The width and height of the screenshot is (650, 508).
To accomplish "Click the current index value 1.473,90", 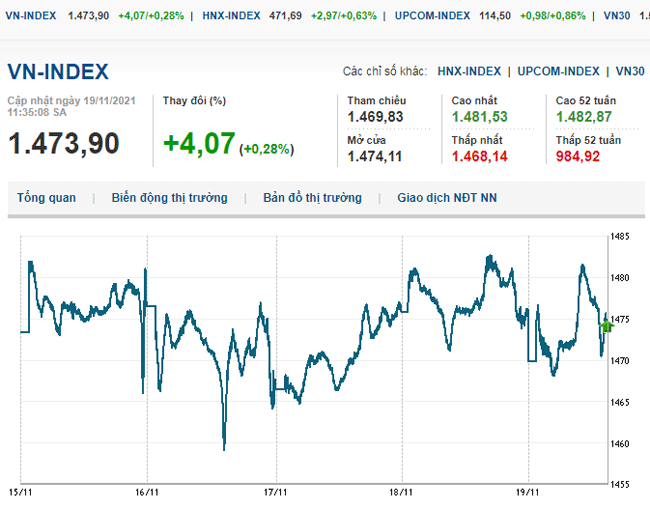I will point(64,143).
